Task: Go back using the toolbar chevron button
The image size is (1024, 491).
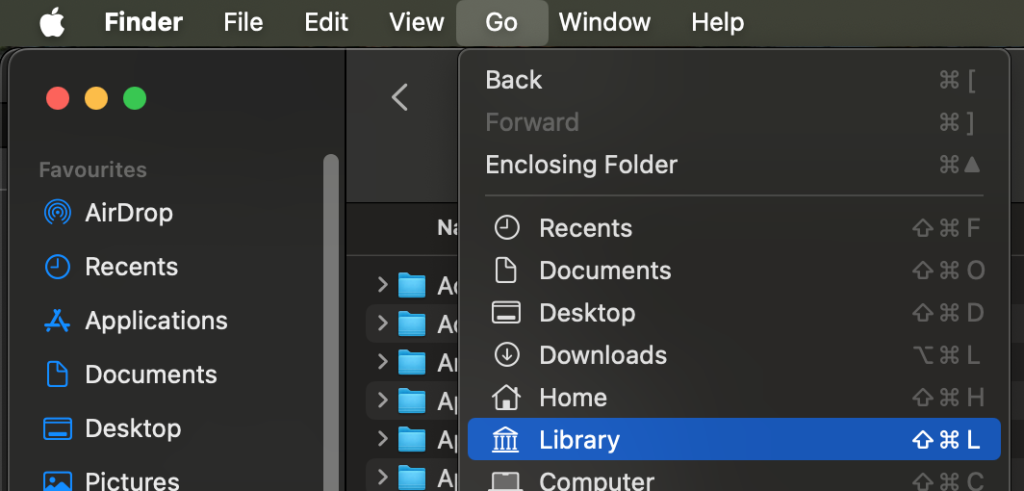Action: (400, 98)
